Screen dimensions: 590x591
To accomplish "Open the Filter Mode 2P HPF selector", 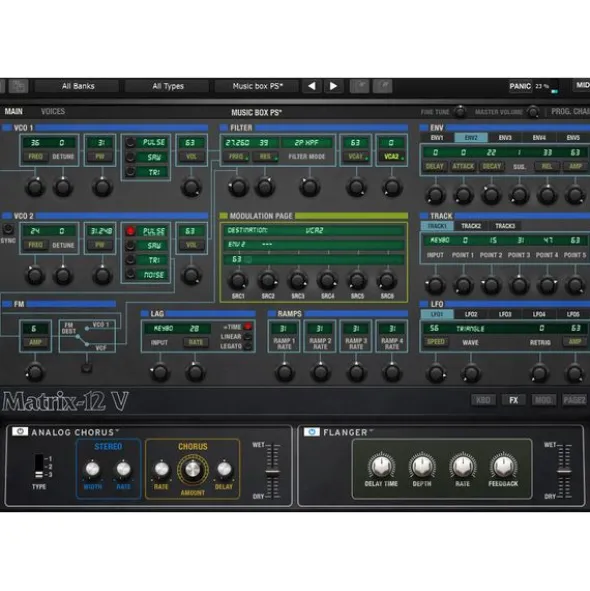I will 306,143.
